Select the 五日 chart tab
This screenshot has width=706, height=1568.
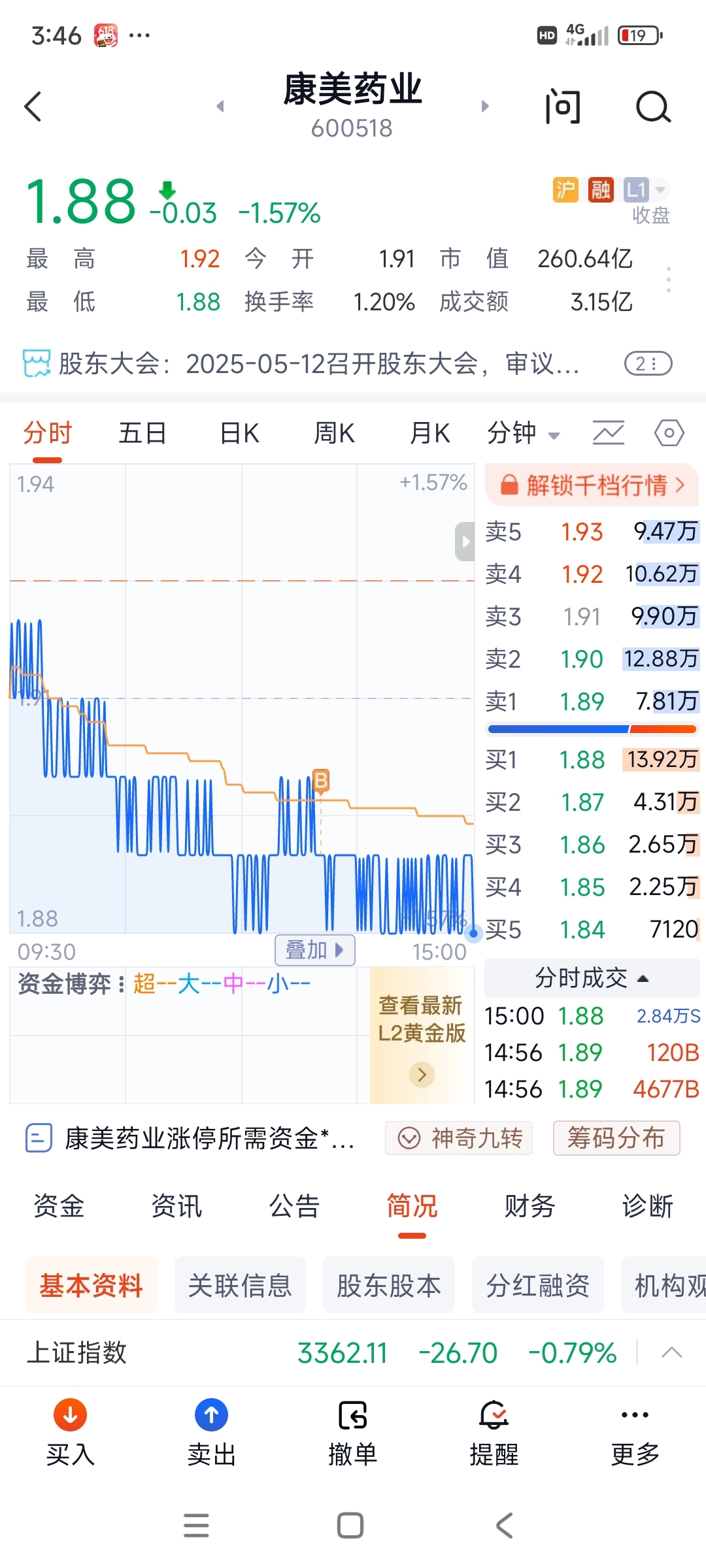click(143, 433)
